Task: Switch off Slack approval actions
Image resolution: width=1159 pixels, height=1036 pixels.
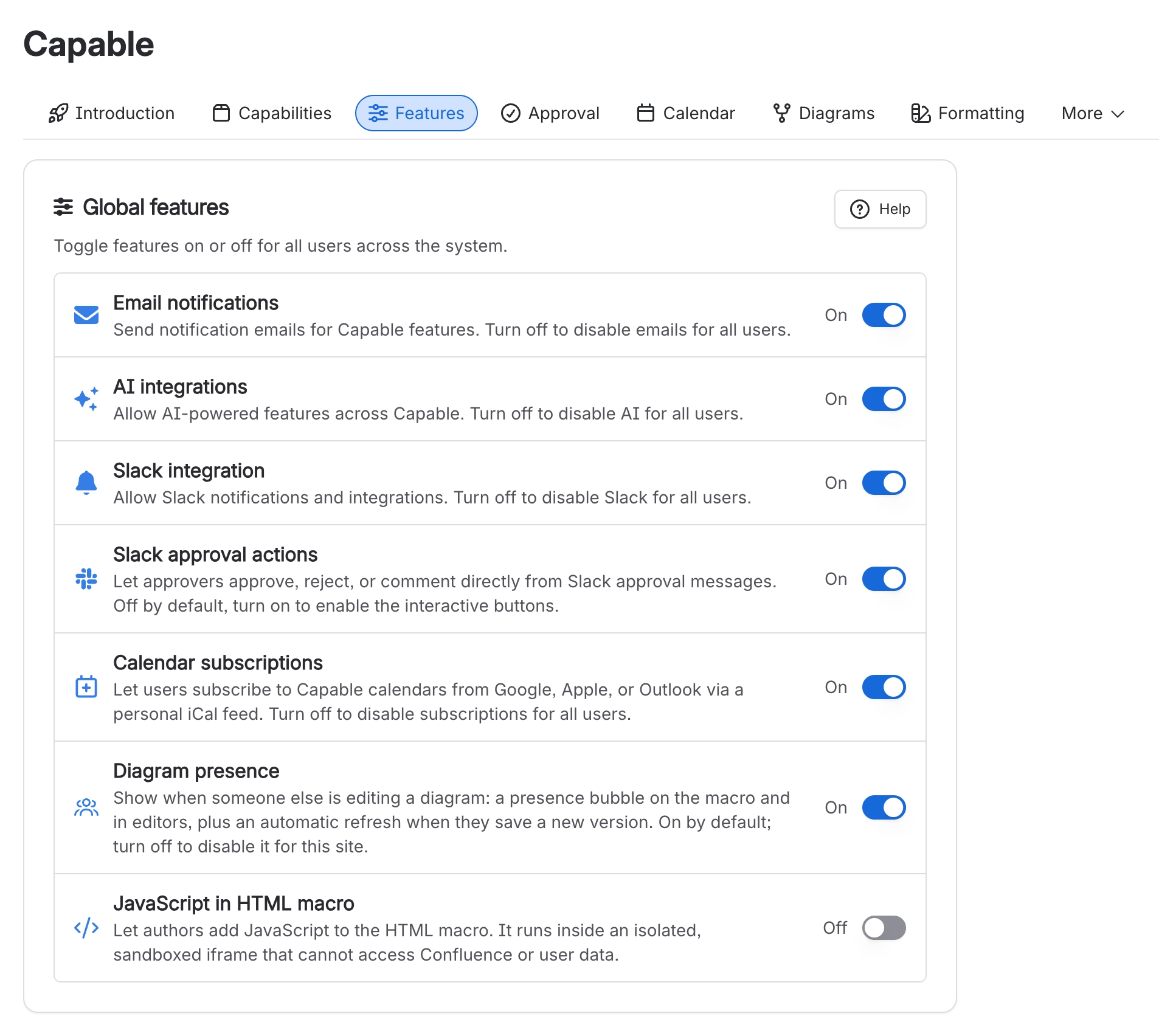Action: (x=884, y=579)
